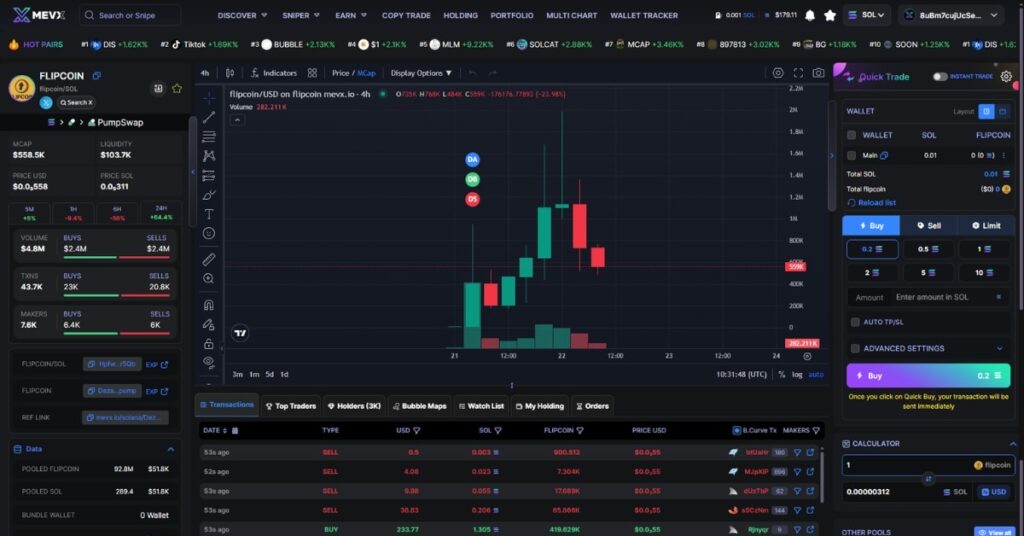Hide all drawings with eye icon
Screen dimensions: 1024x536
coord(209,362)
